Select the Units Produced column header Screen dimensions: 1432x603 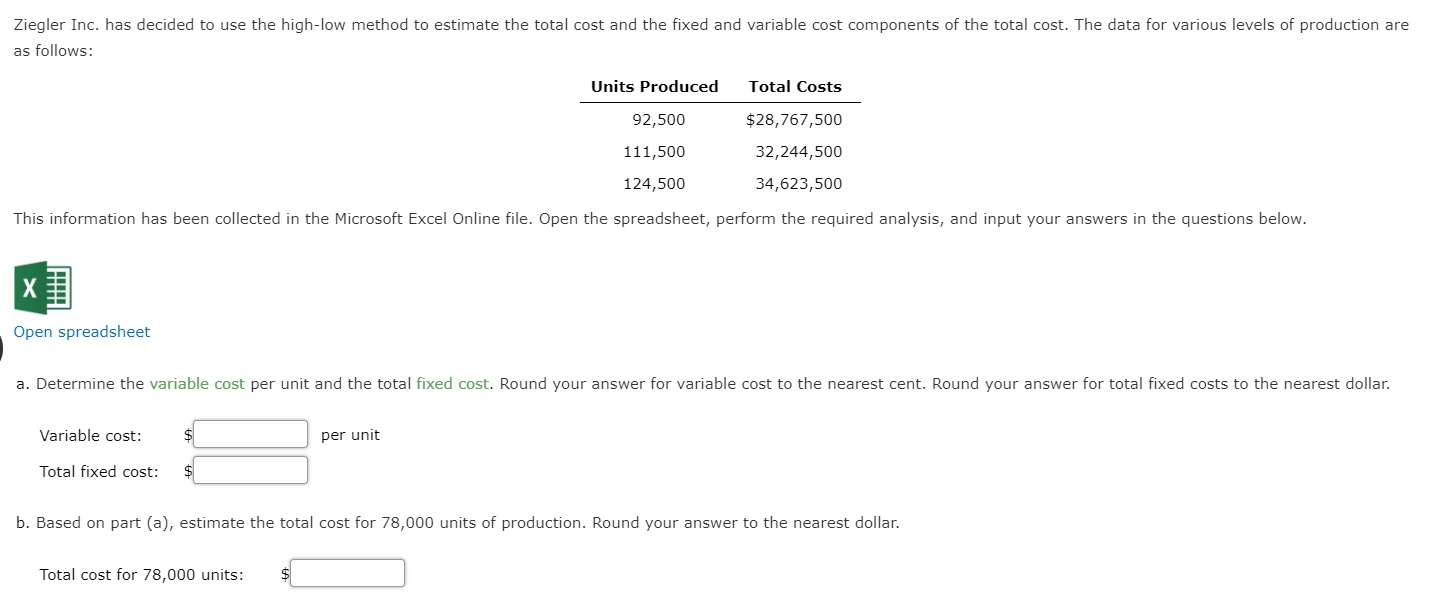point(654,87)
